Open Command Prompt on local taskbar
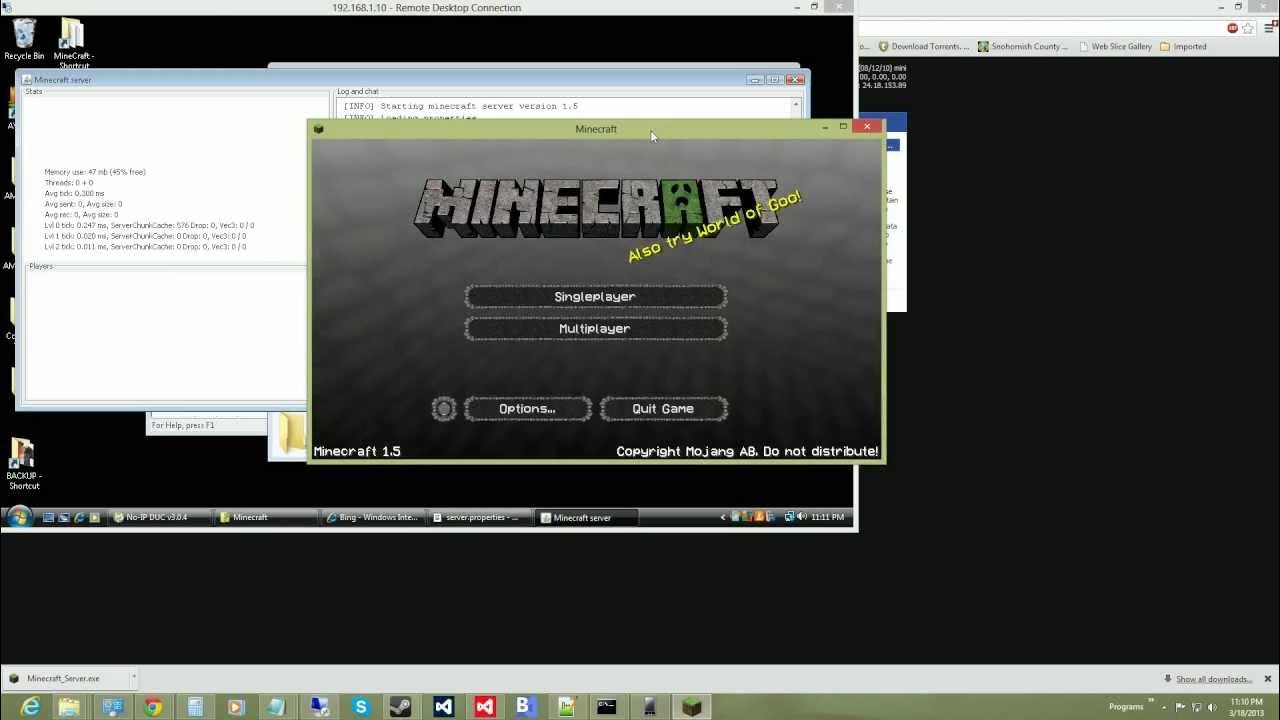 coord(607,707)
